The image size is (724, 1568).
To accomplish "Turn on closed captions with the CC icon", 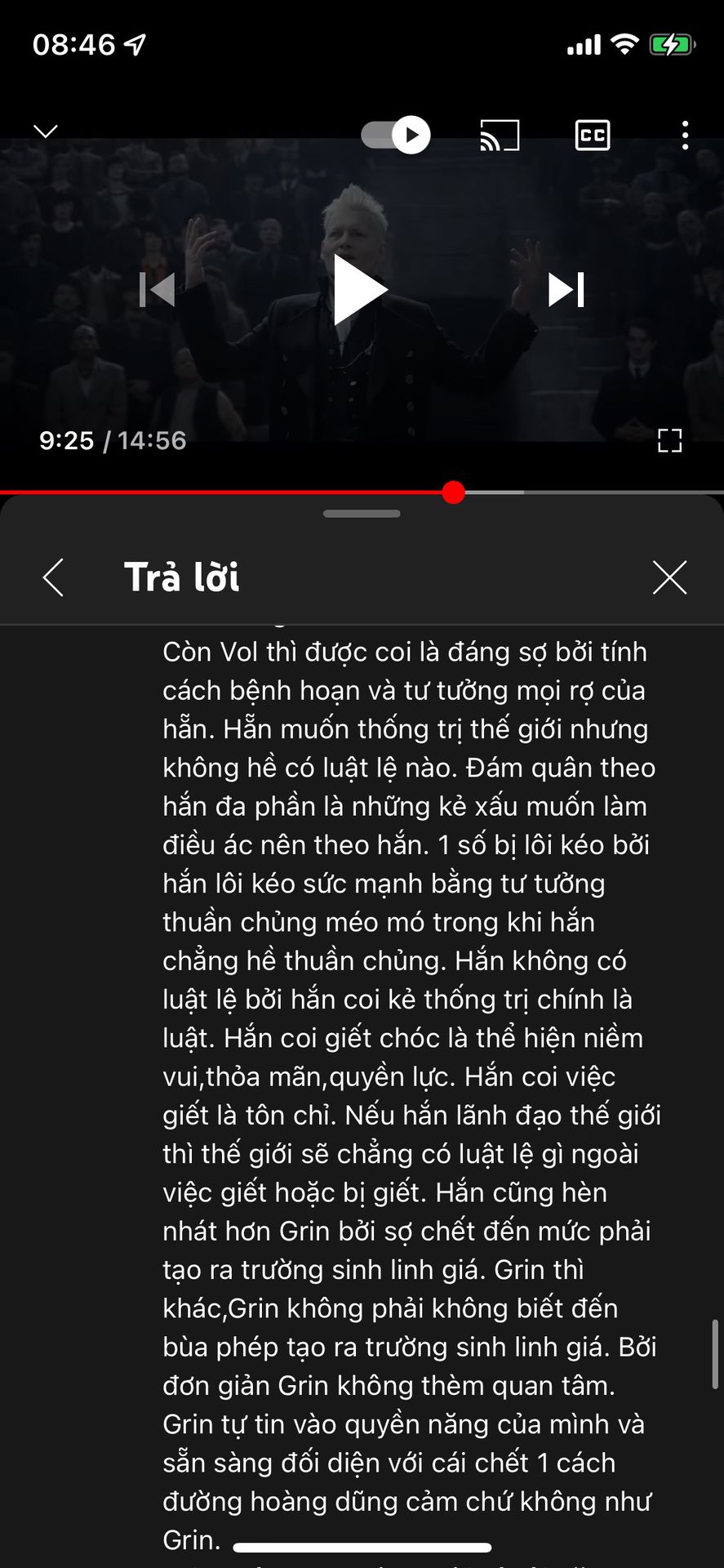I will coord(593,136).
